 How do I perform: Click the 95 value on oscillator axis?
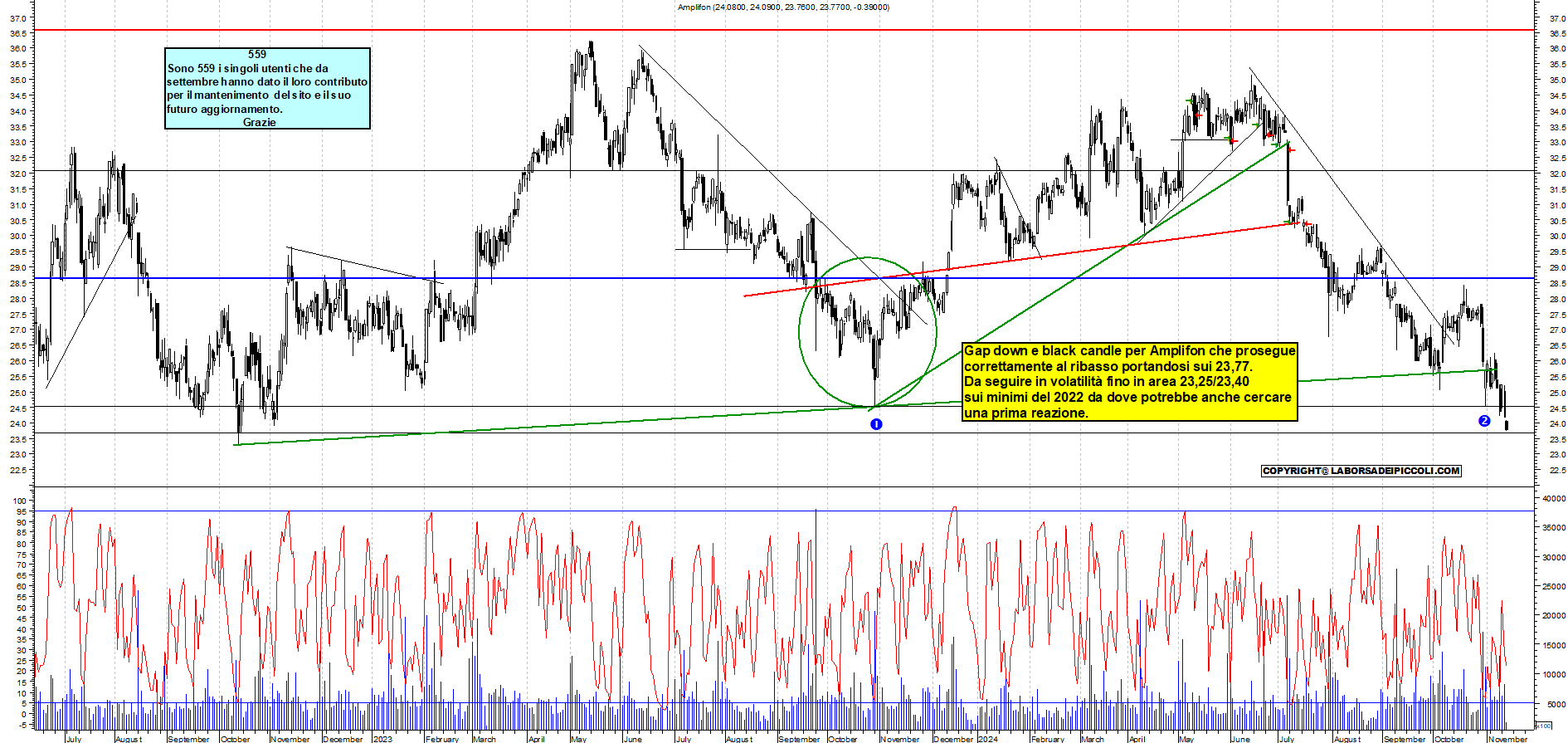click(x=22, y=511)
